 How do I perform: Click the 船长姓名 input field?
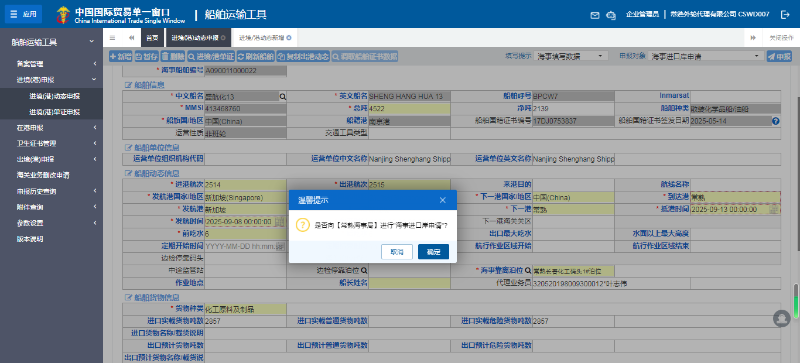tap(410, 282)
